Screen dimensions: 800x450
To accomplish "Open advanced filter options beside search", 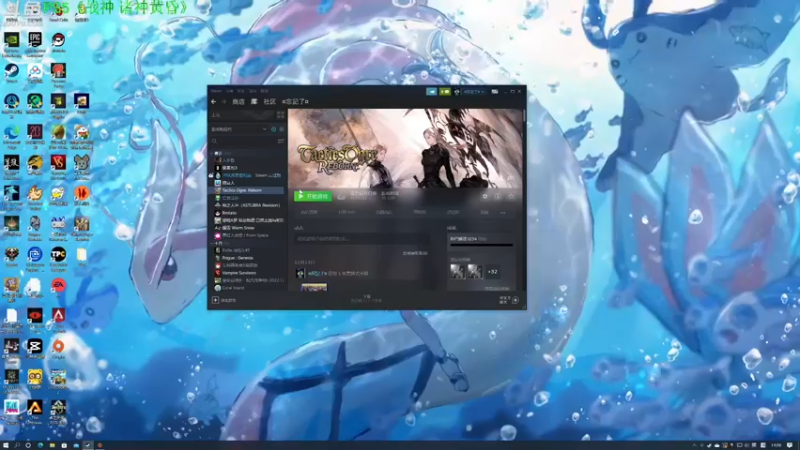I will click(281, 141).
